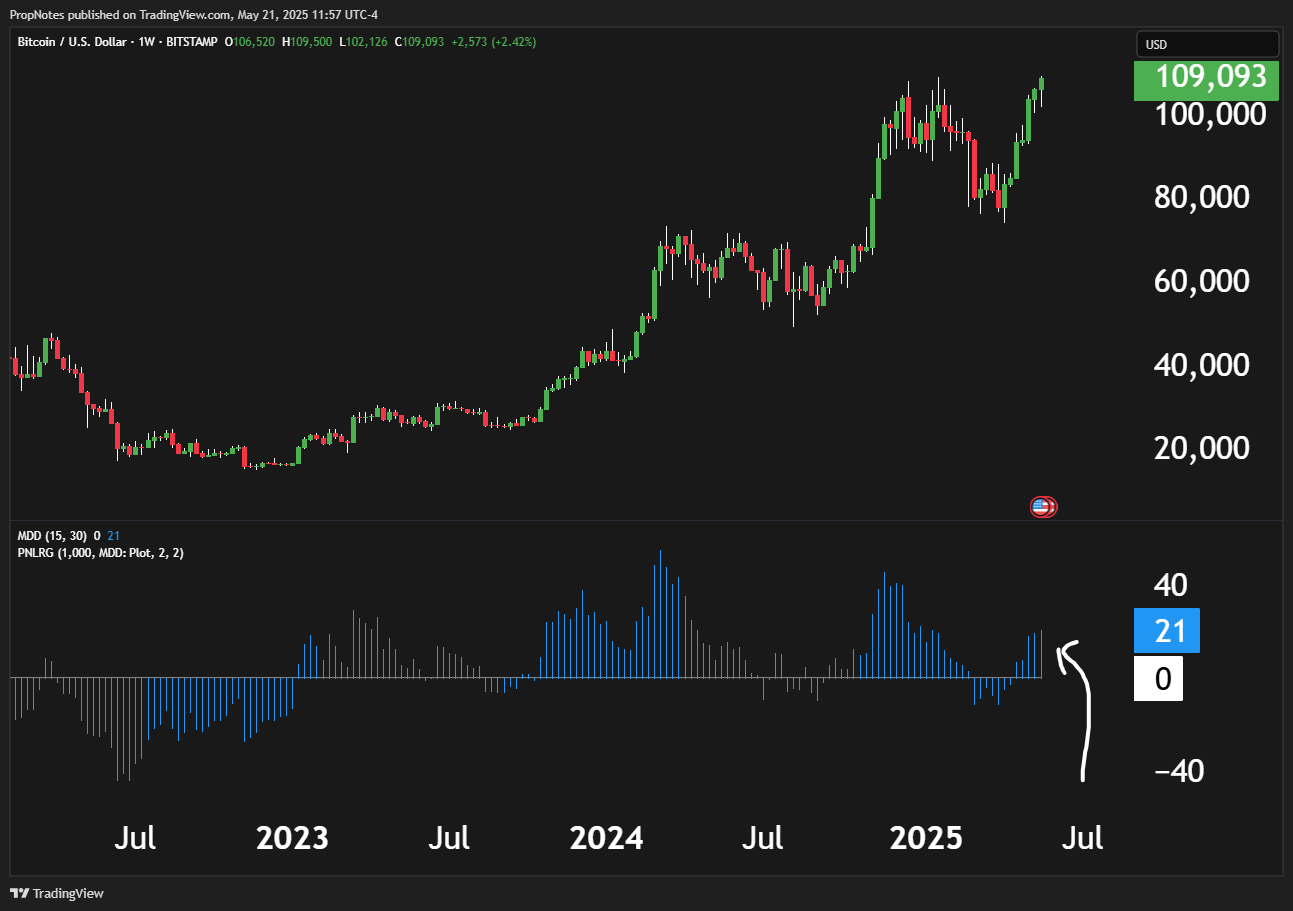
Task: Select the 2025 label on the time axis
Action: [926, 838]
